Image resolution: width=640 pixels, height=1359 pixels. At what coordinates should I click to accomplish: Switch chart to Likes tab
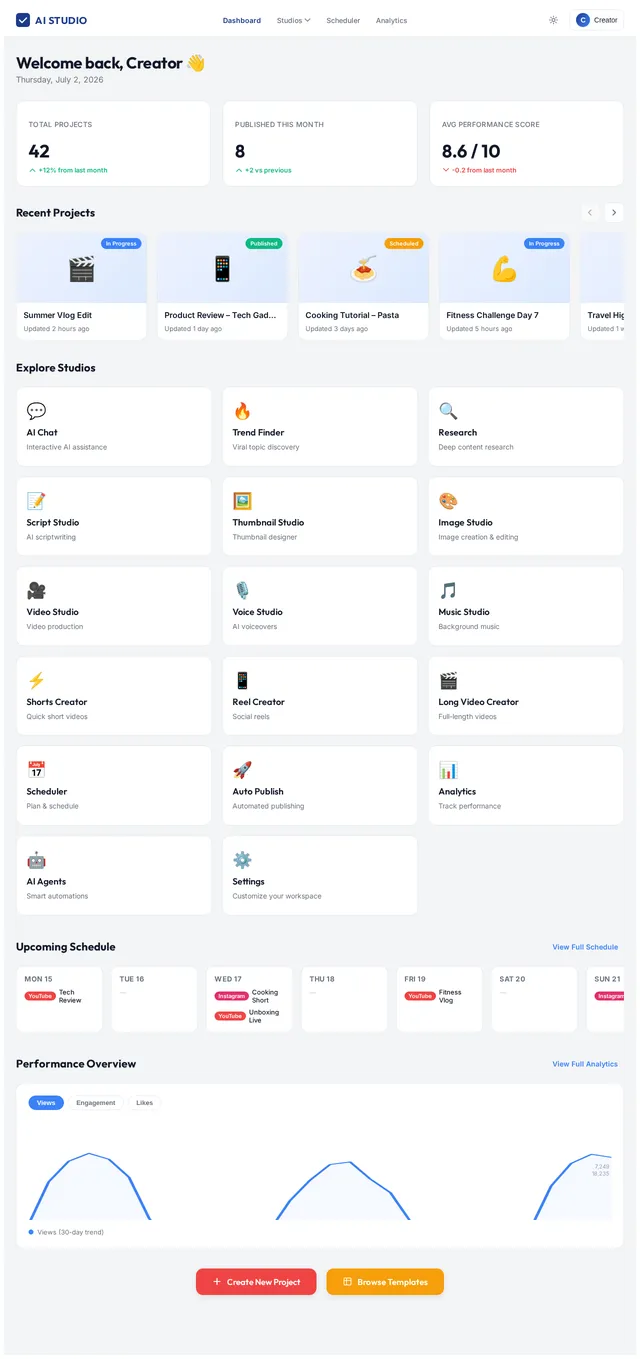point(144,1103)
